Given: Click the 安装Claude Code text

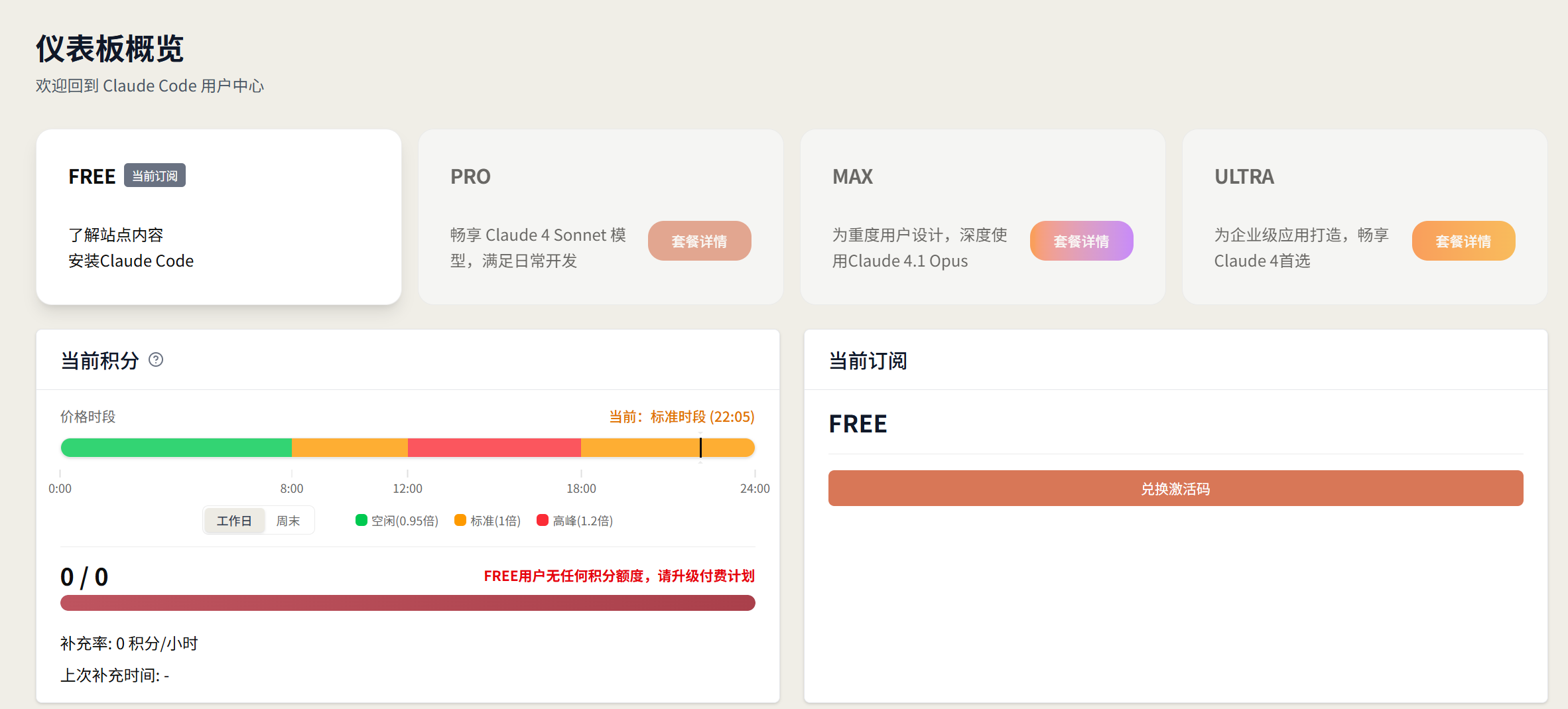Looking at the screenshot, I should click(131, 261).
